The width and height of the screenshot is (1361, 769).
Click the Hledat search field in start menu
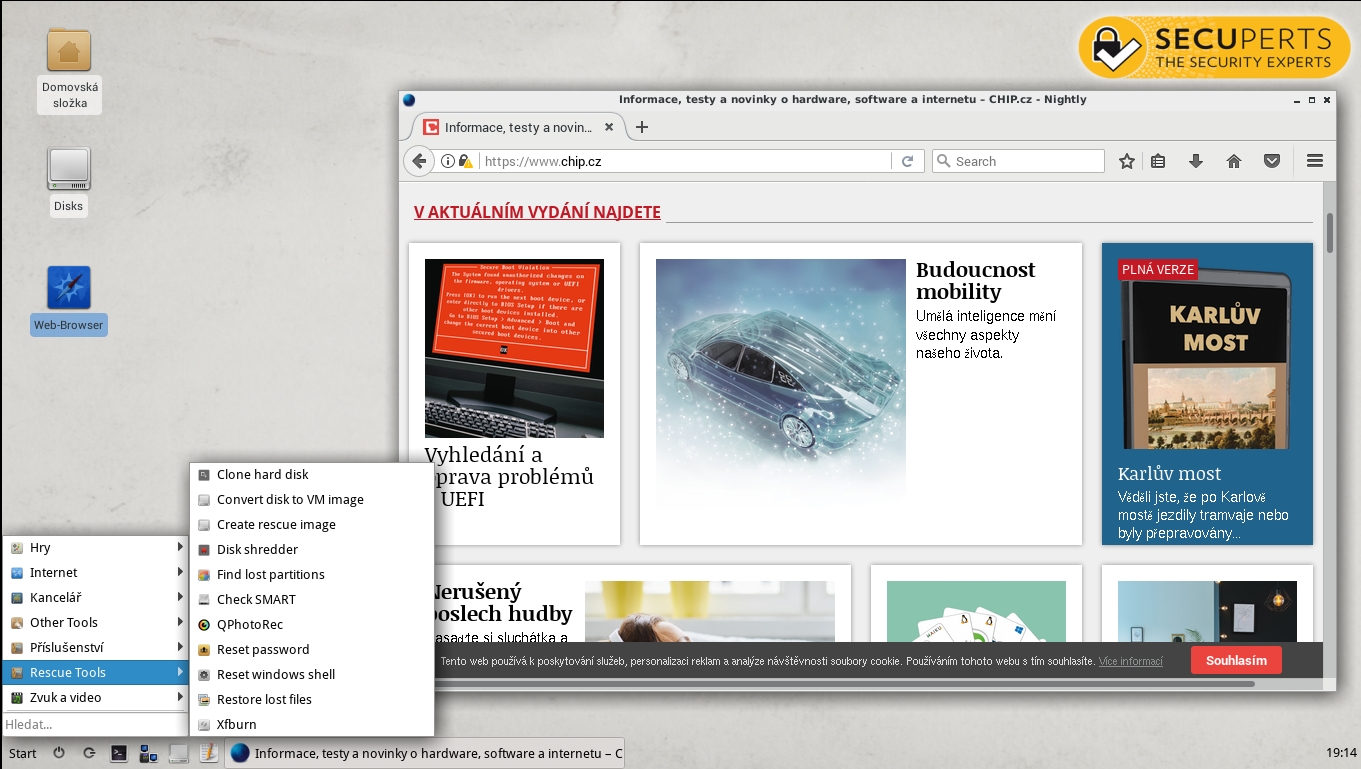(x=96, y=724)
